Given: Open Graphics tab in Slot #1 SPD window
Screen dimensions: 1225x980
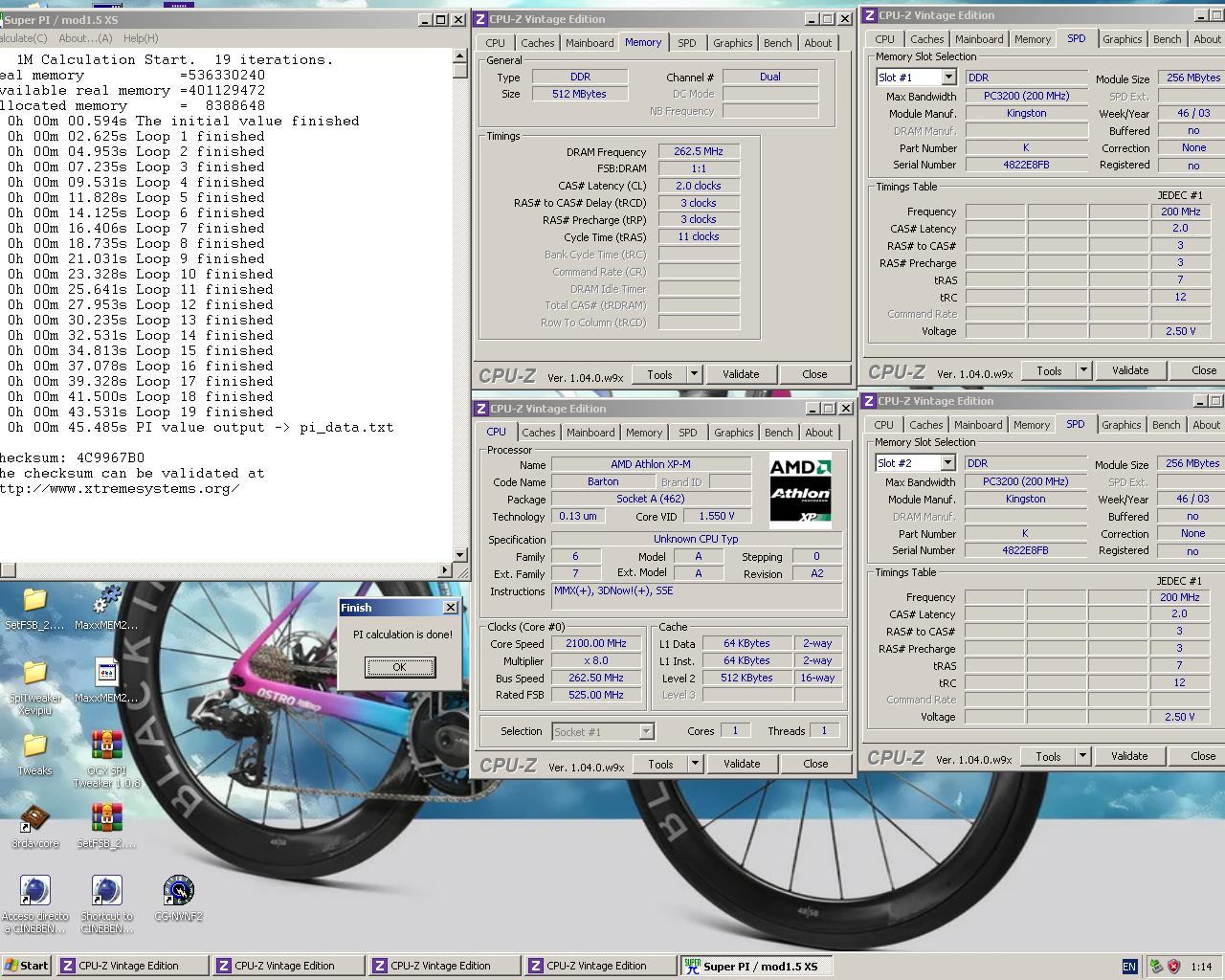Looking at the screenshot, I should point(1122,39).
